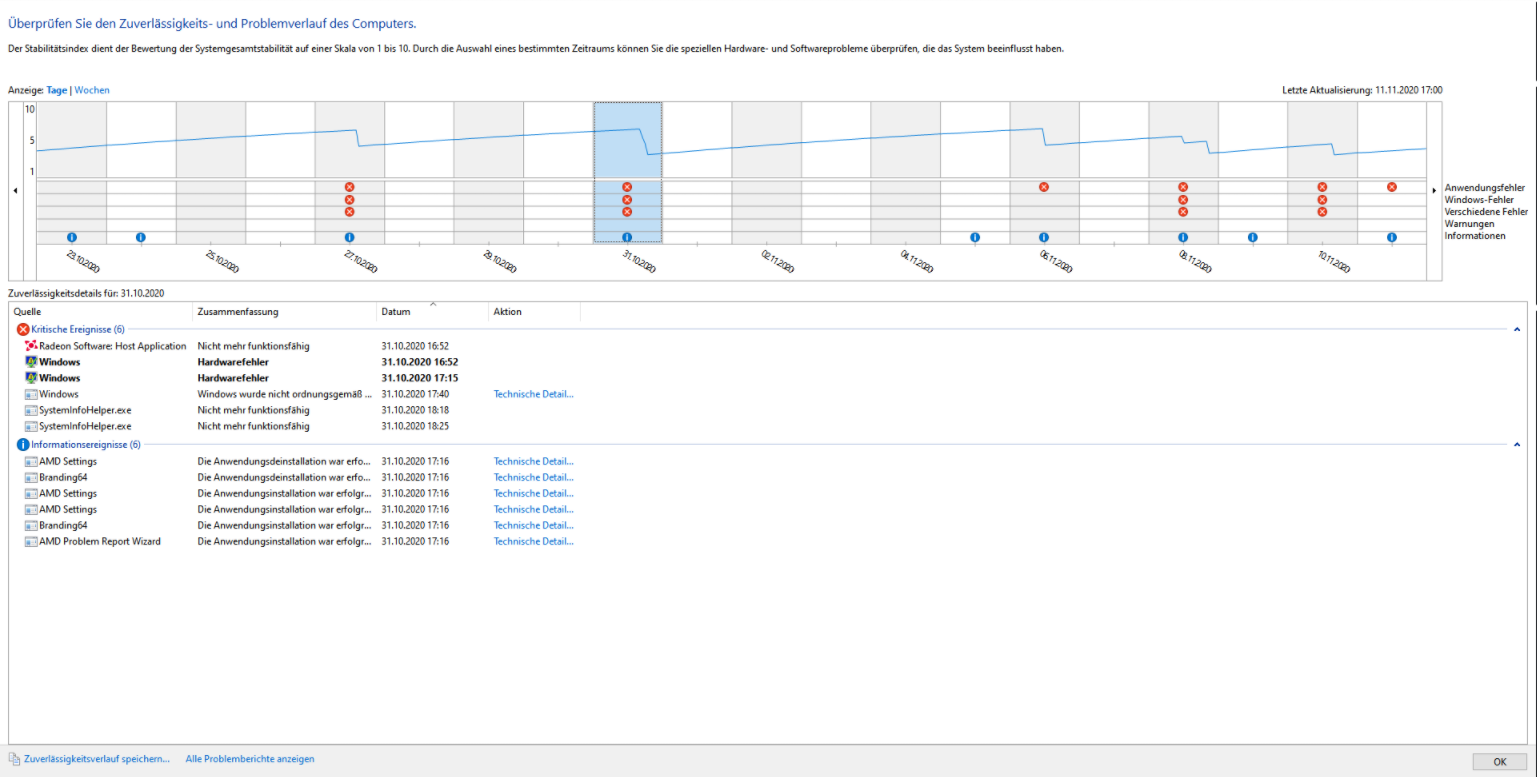The width and height of the screenshot is (1537, 777).
Task: Click the AMD Problem Report Wizard icon
Action: click(31, 541)
